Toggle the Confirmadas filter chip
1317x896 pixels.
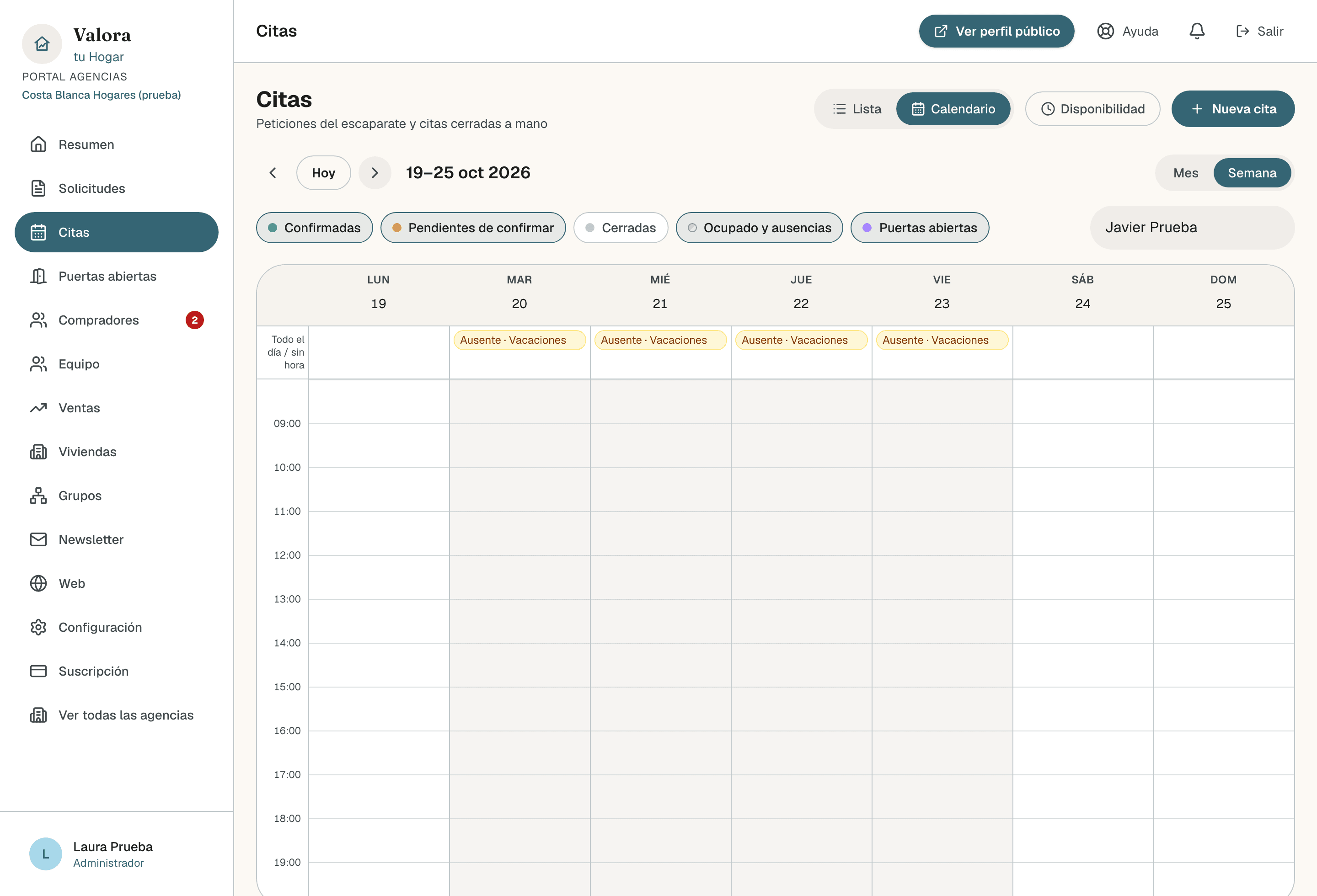(315, 228)
